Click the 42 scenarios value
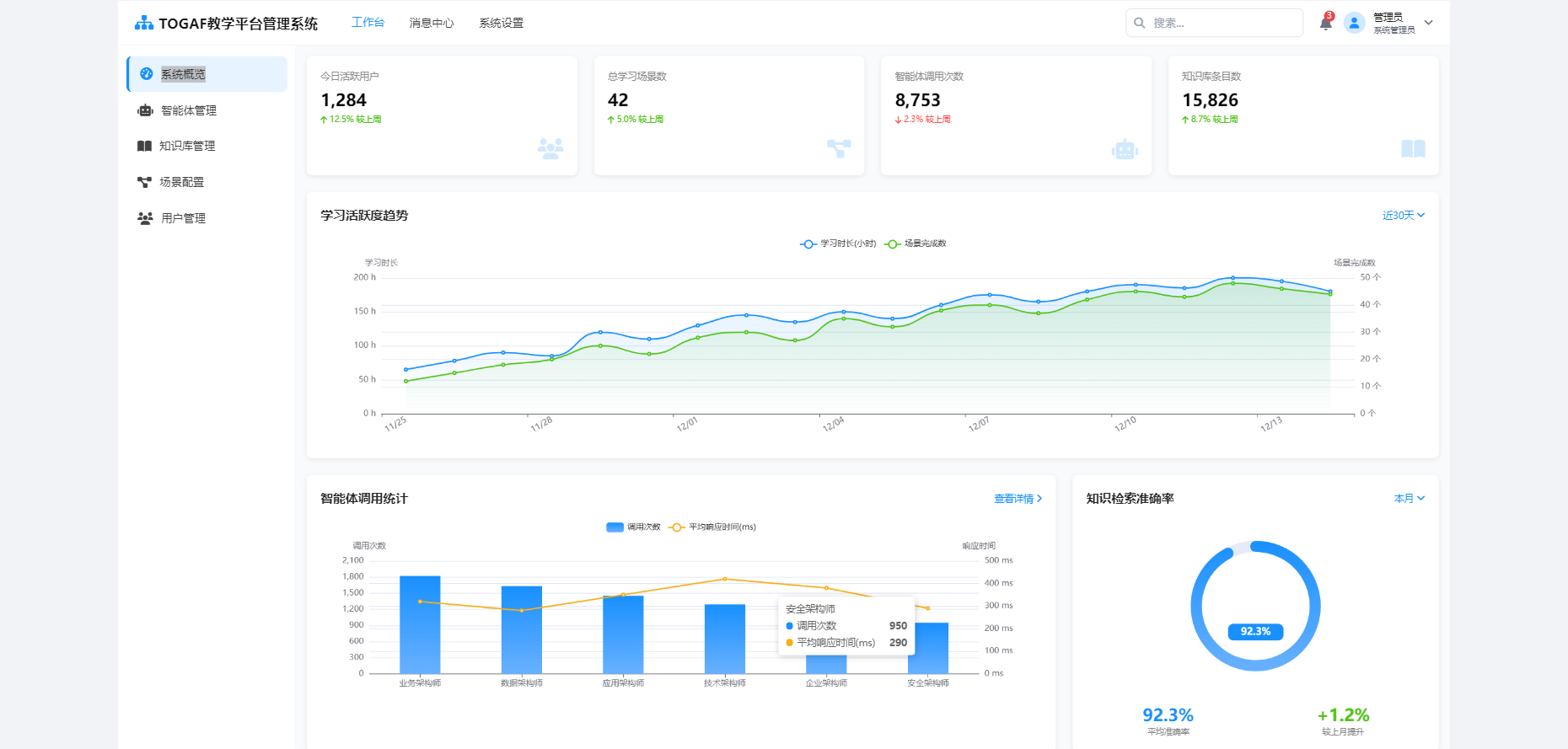Image resolution: width=1568 pixels, height=749 pixels. 618,100
